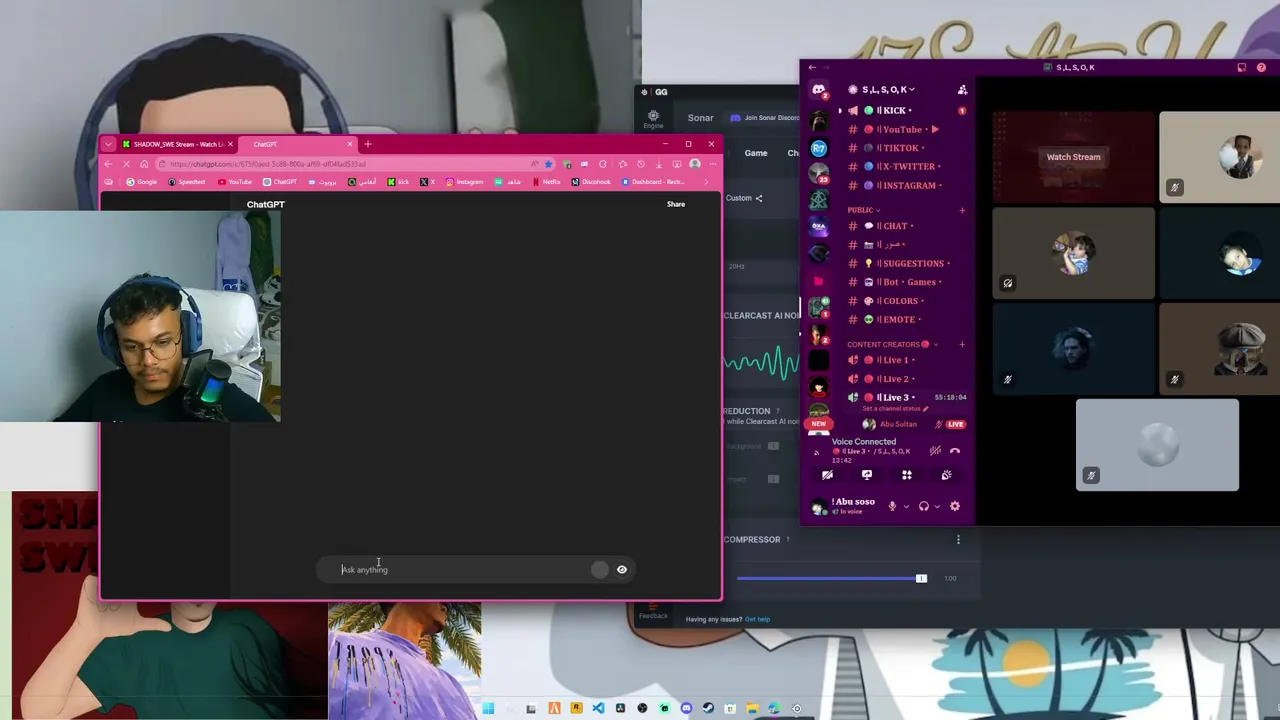Open the Netflix bookmark
Image resolution: width=1280 pixels, height=720 pixels.
tap(547, 182)
